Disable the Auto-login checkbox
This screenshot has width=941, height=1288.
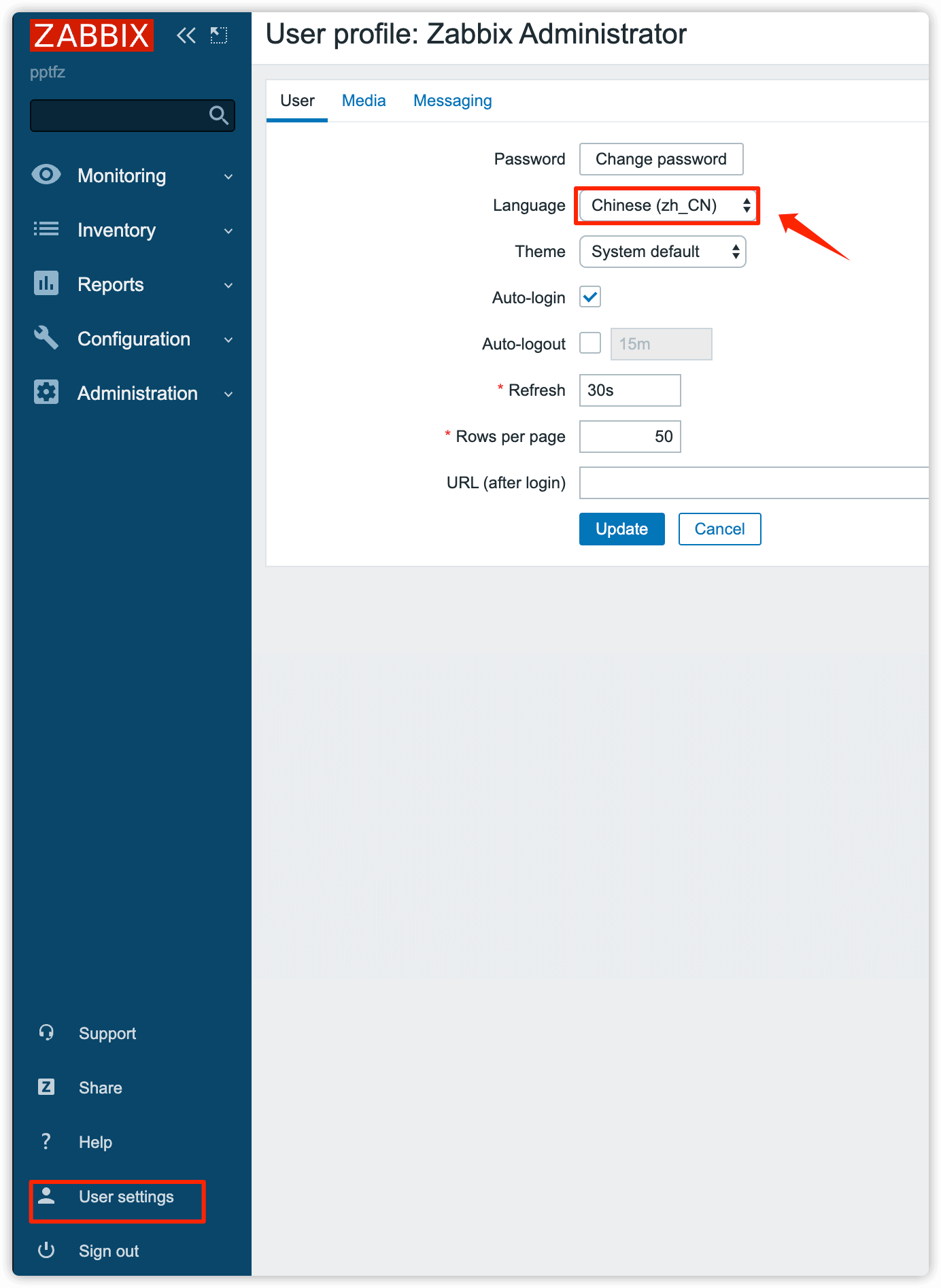(x=590, y=296)
